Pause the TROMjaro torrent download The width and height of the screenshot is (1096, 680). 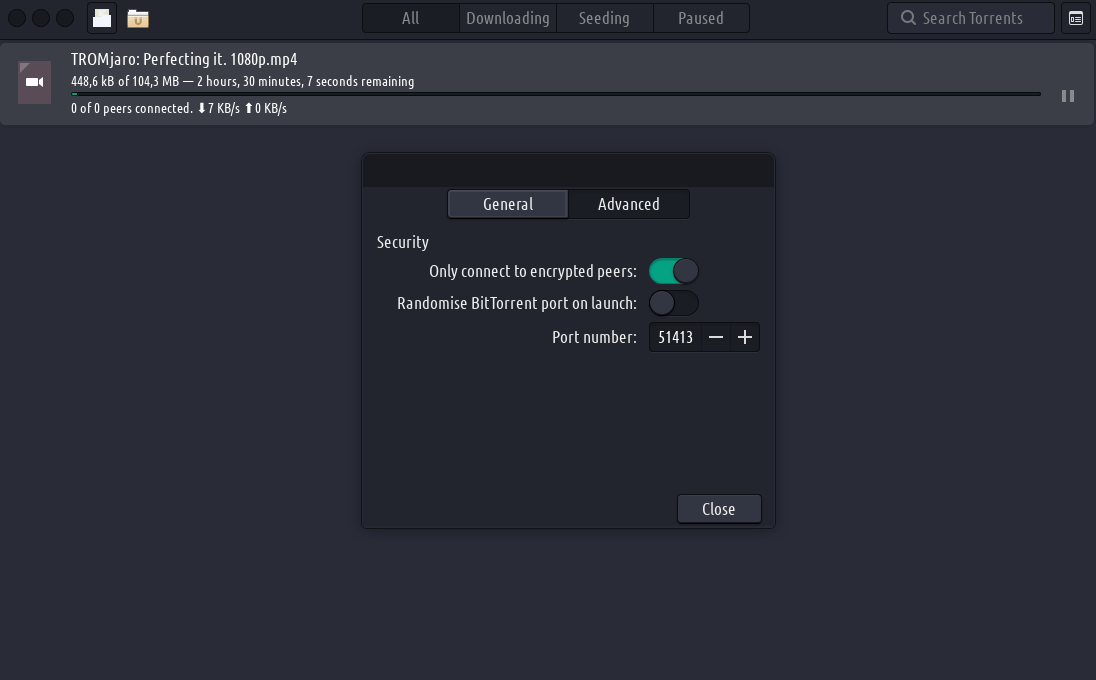(1067, 96)
